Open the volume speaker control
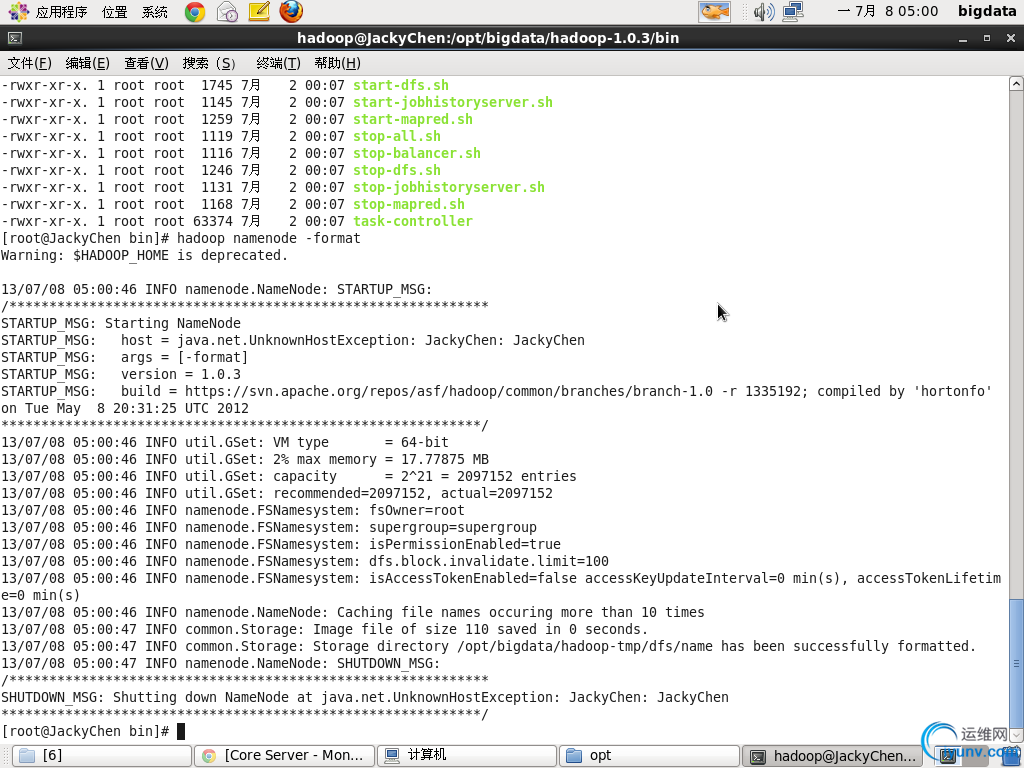1024x768 pixels. pyautogui.click(x=763, y=12)
